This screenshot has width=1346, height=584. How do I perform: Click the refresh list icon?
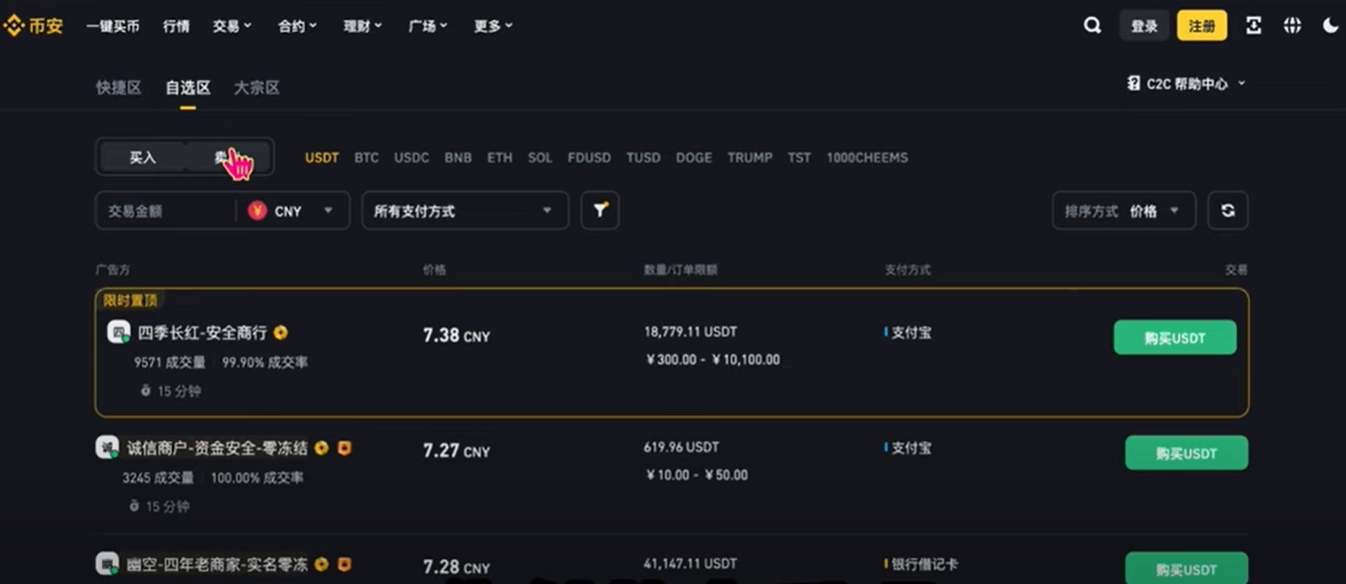tap(1228, 210)
